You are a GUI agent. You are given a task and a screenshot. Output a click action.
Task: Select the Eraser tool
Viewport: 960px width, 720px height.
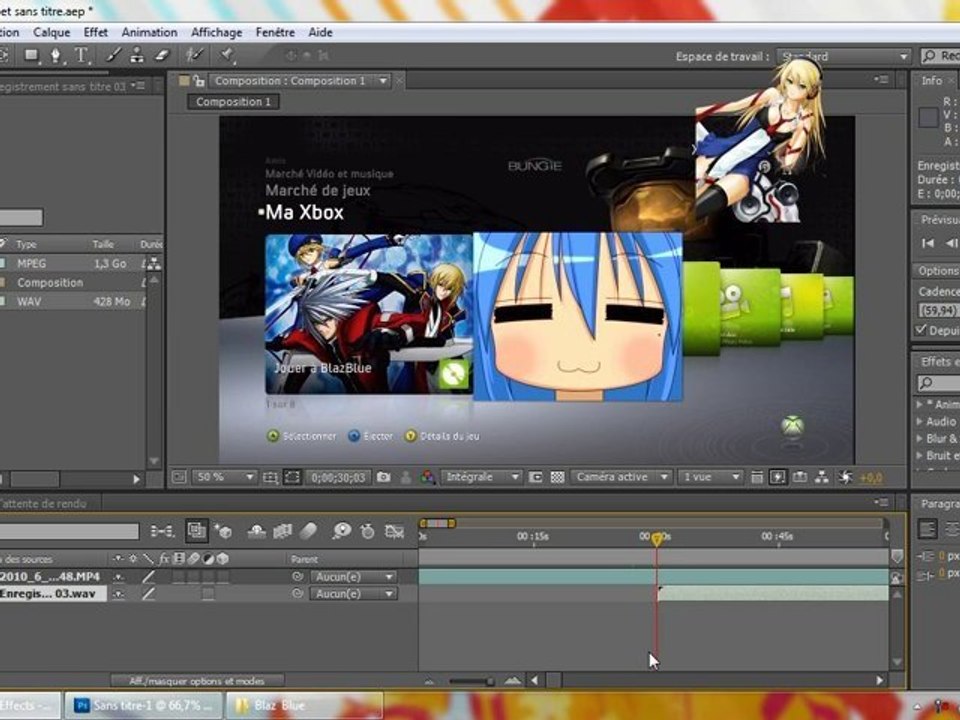tap(161, 56)
